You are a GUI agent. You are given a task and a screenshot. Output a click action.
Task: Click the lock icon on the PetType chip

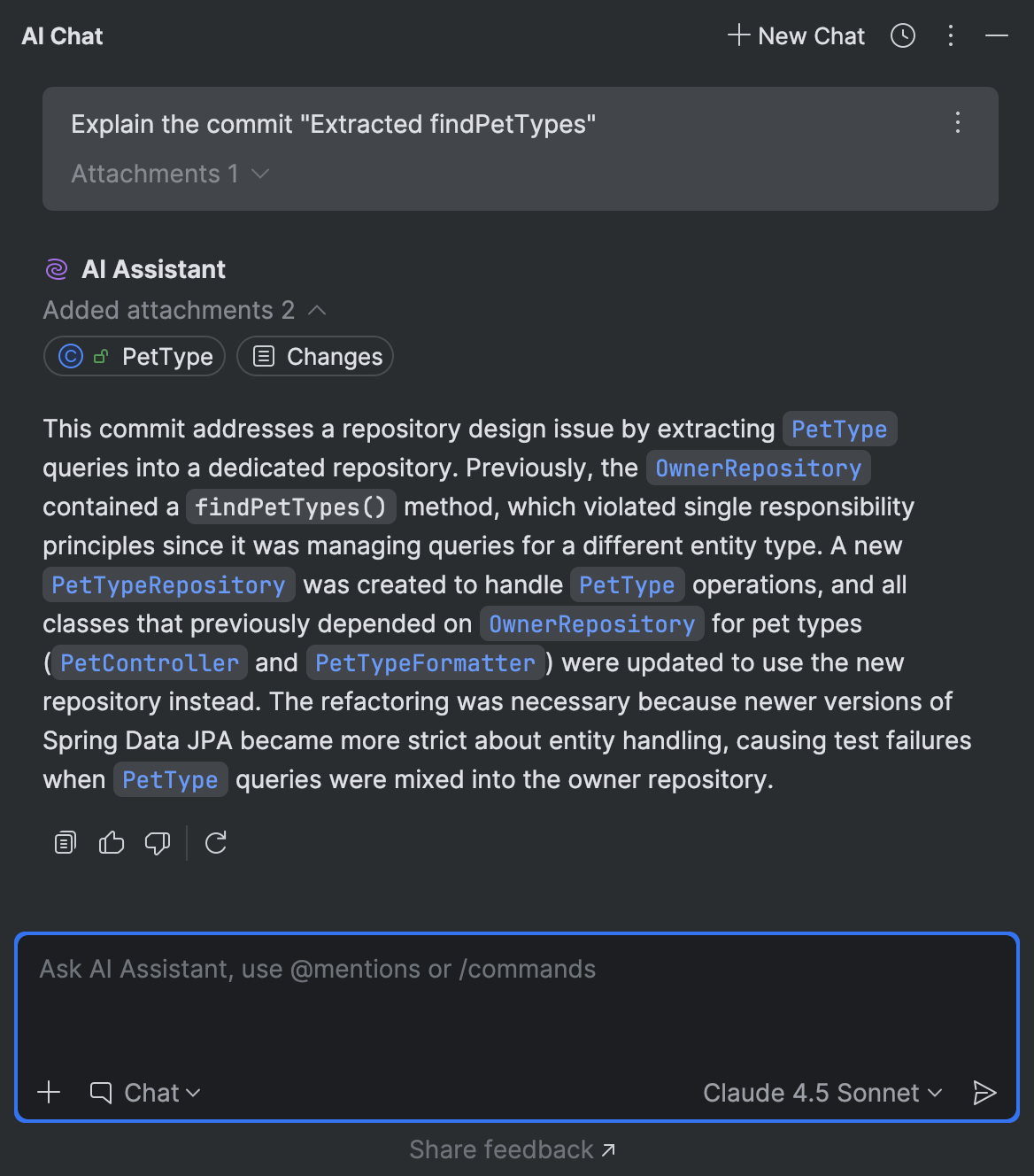(x=100, y=355)
